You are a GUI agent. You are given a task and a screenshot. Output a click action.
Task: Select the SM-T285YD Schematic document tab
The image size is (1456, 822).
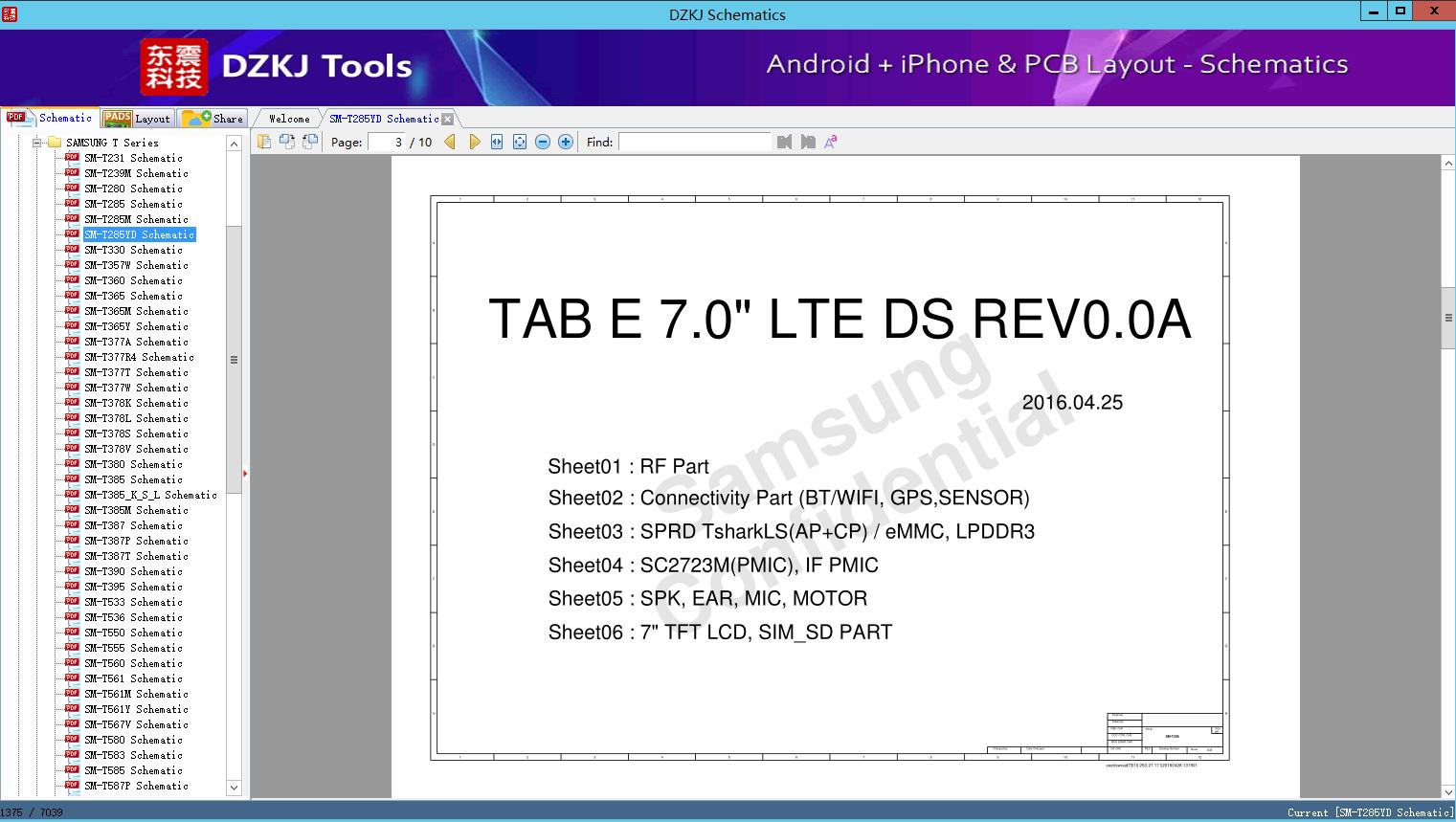[384, 119]
